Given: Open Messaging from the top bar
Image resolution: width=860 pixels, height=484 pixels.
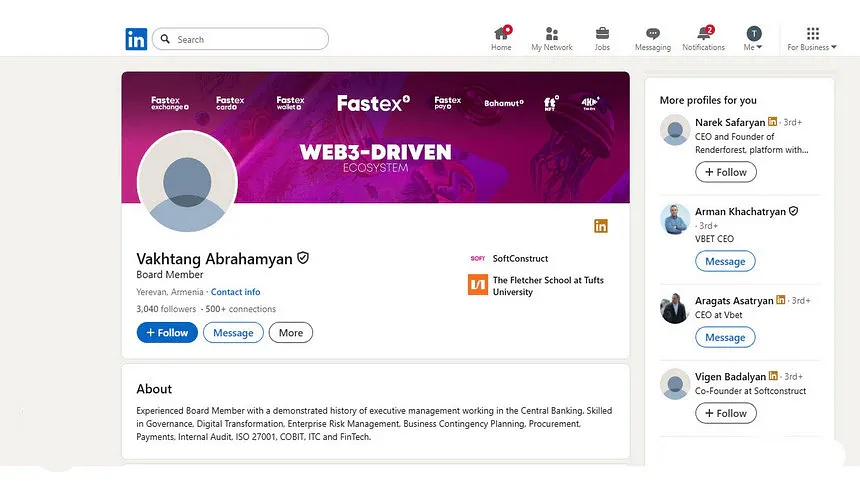Looking at the screenshot, I should (653, 38).
